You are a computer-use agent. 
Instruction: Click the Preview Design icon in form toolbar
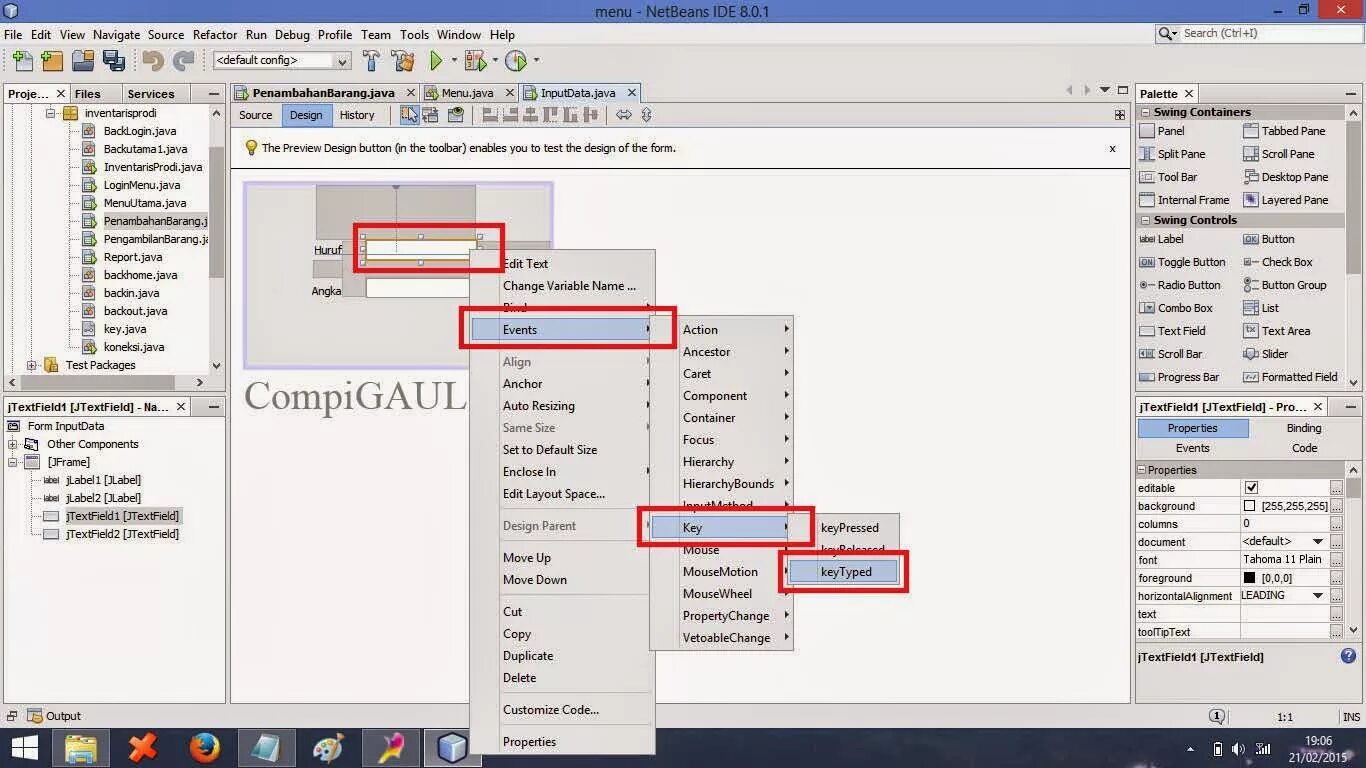(456, 115)
